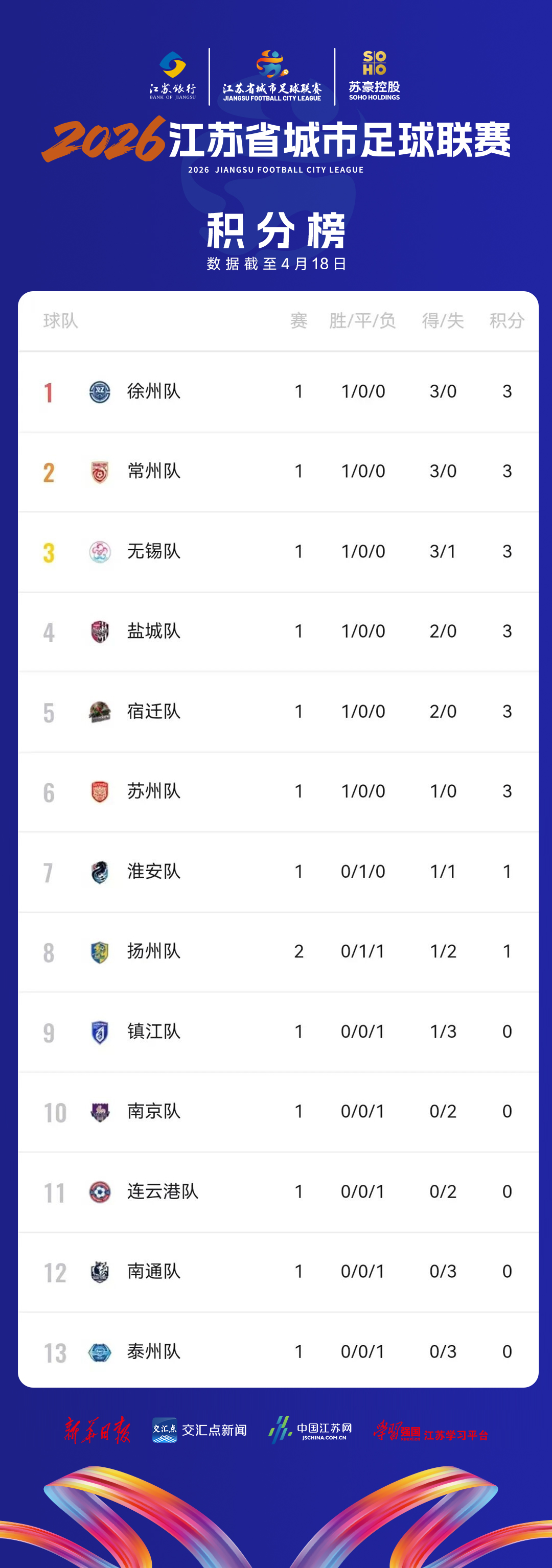Open the 中国江苏网 logo link
Viewport: 552px width, 1568px height.
coord(310,1429)
